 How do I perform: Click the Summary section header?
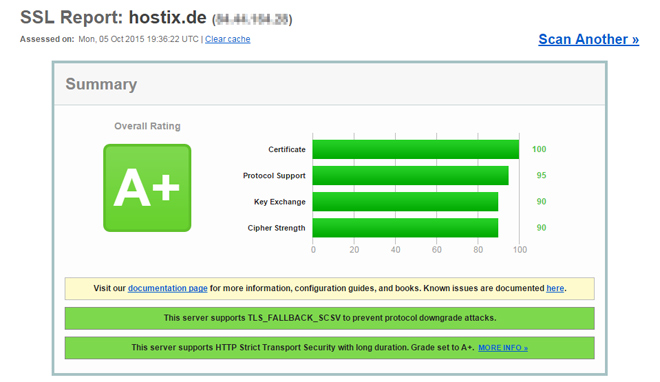point(329,84)
